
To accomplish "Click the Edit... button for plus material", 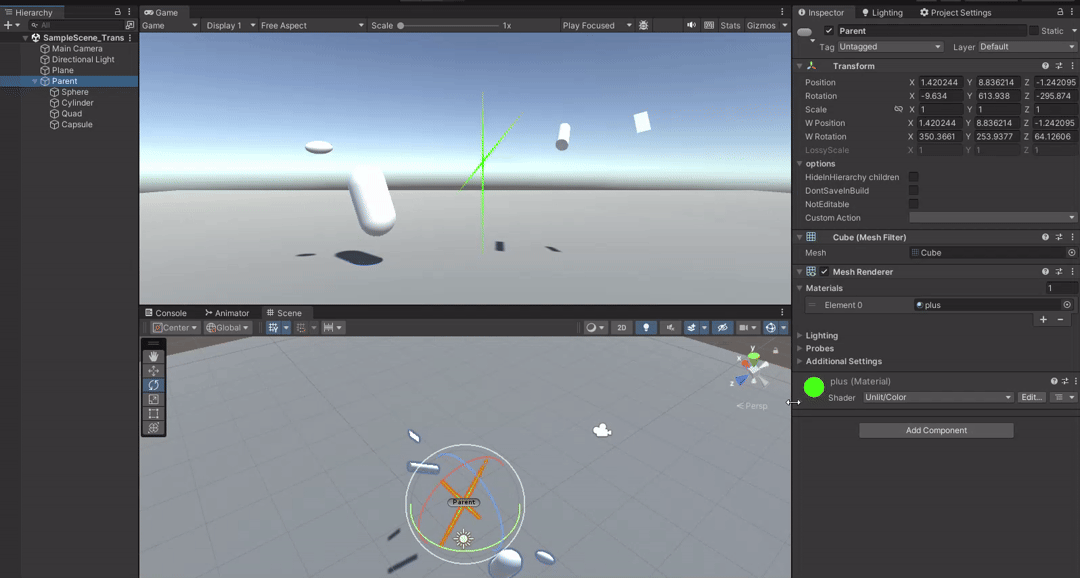I will [x=1031, y=398].
